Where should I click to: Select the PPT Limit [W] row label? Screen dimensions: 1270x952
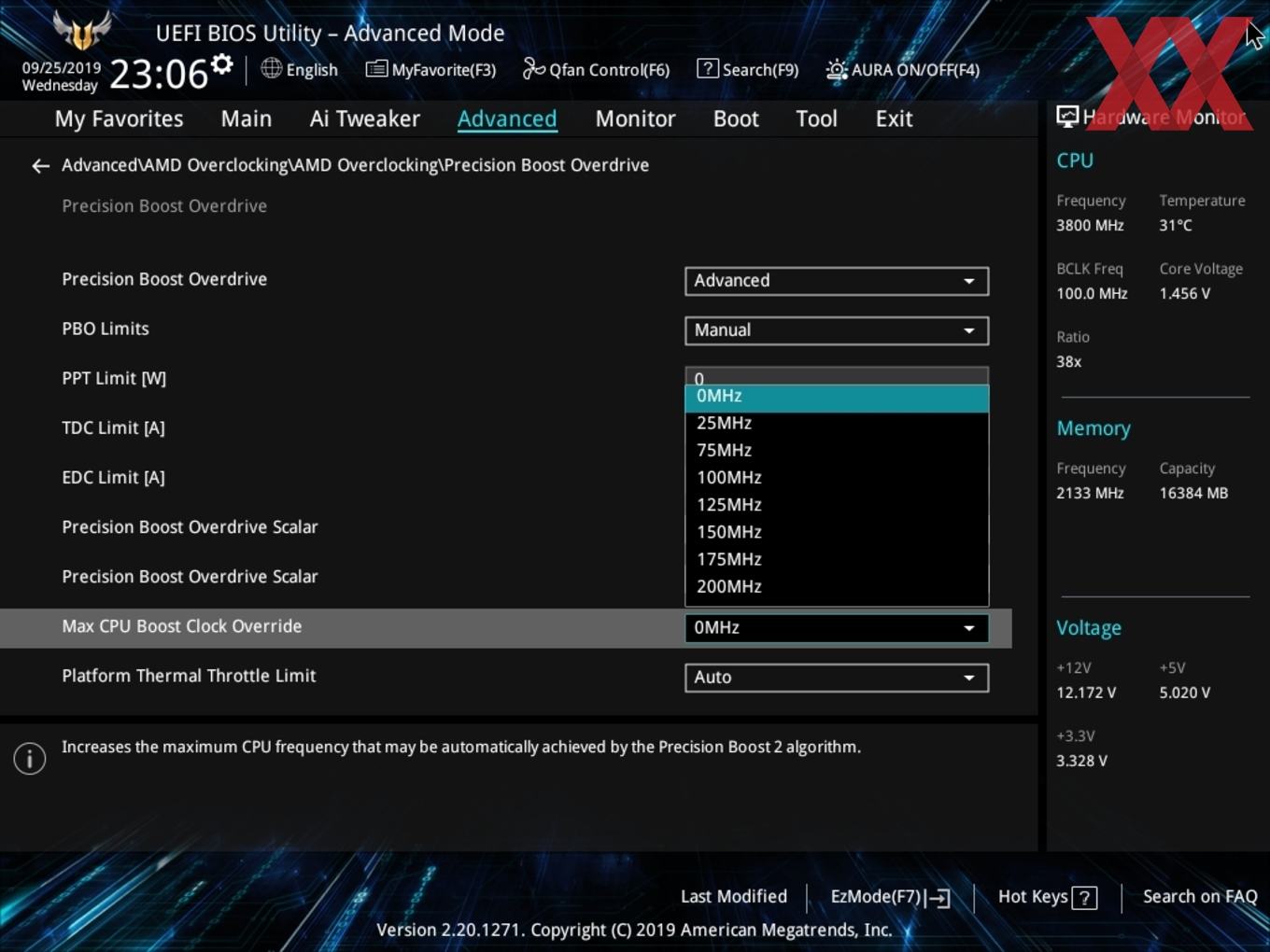point(114,378)
